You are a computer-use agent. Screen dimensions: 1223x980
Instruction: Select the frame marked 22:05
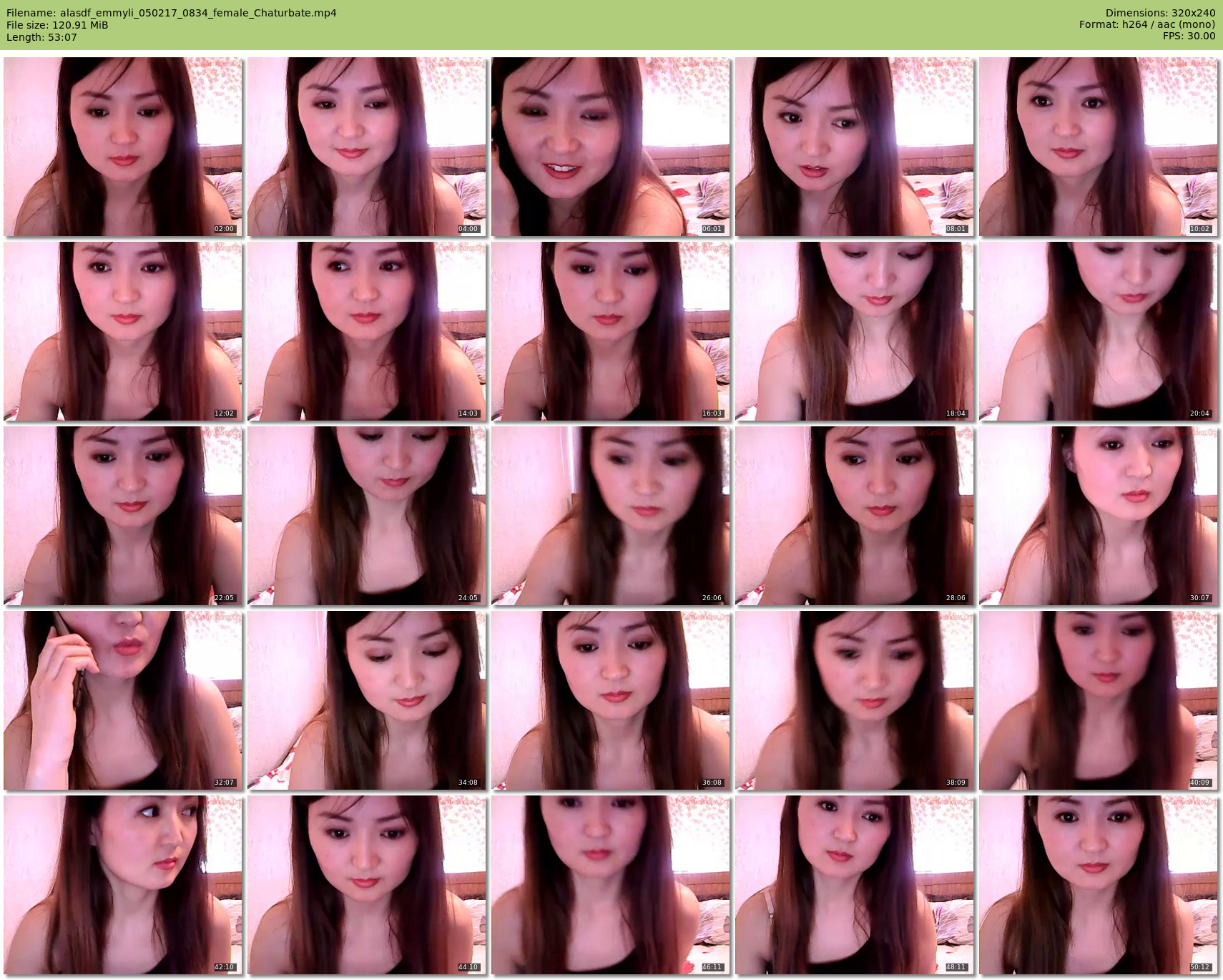coord(123,516)
